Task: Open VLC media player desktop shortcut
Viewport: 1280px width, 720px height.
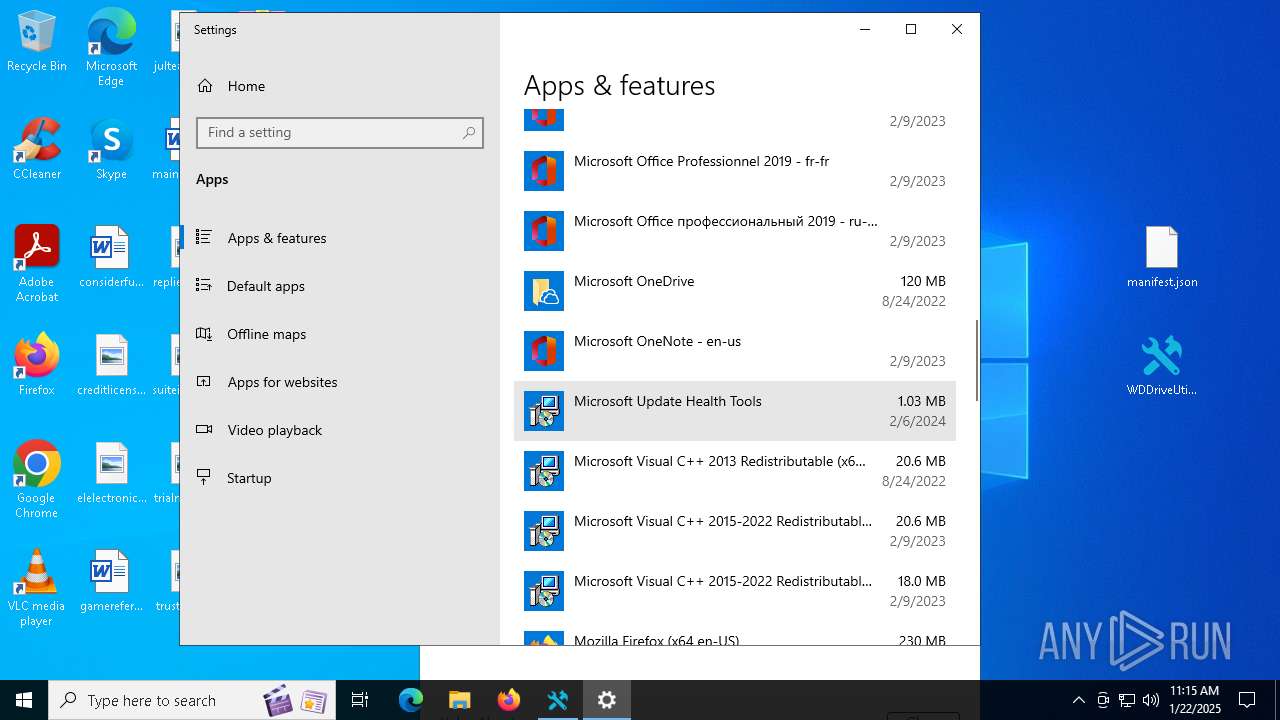Action: (x=37, y=588)
